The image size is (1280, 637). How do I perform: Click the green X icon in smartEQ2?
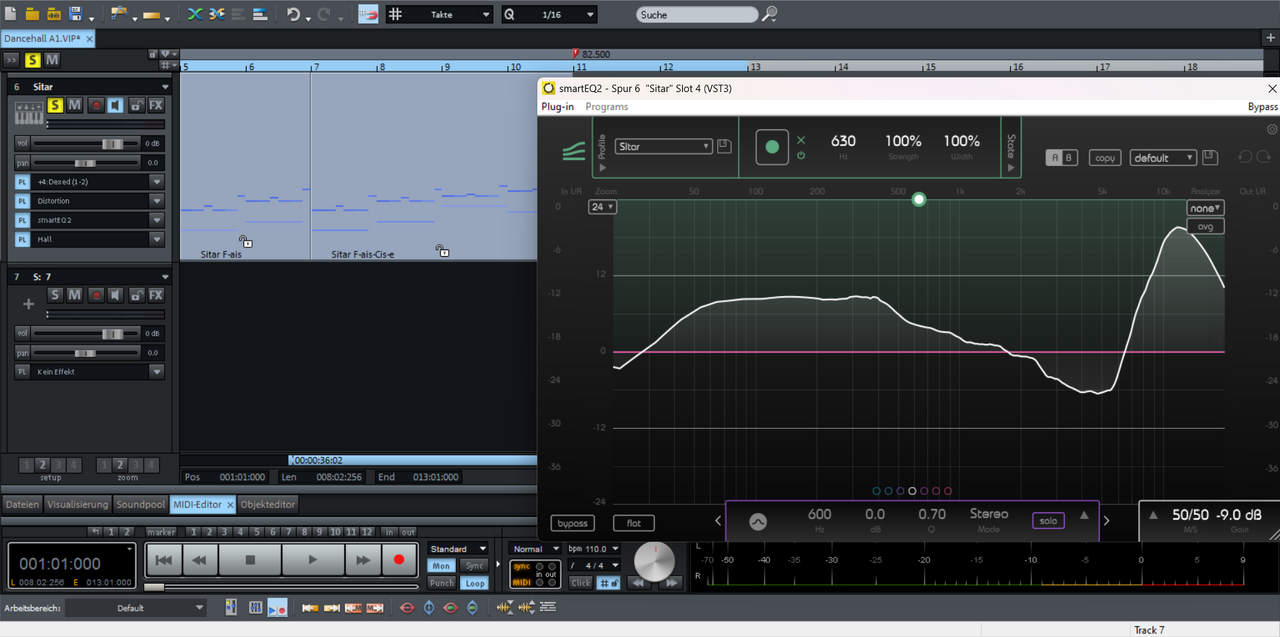[801, 139]
